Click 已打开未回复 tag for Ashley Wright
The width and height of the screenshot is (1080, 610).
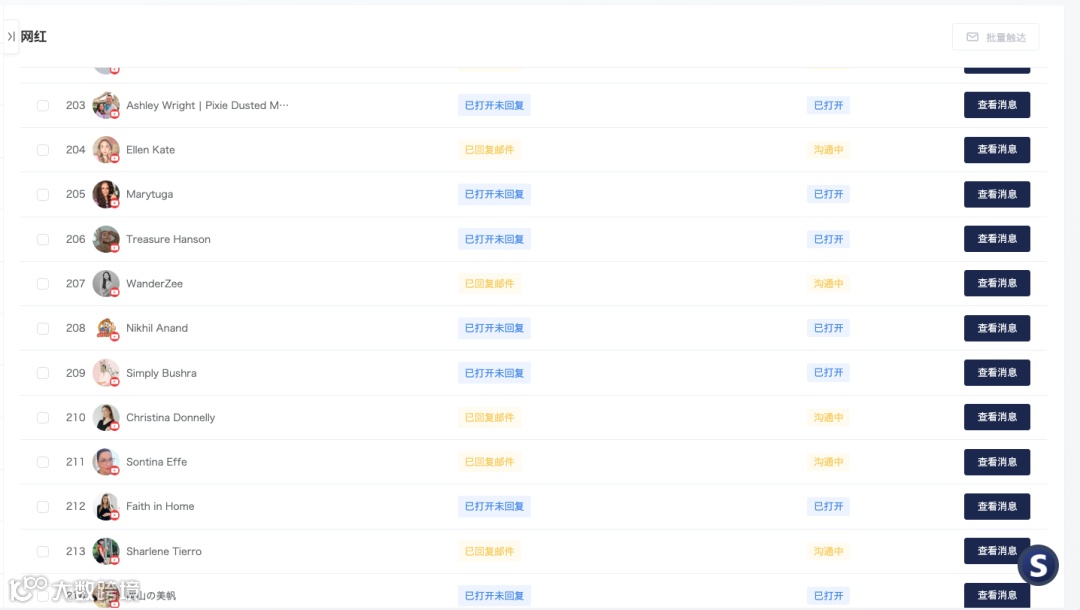(x=494, y=105)
